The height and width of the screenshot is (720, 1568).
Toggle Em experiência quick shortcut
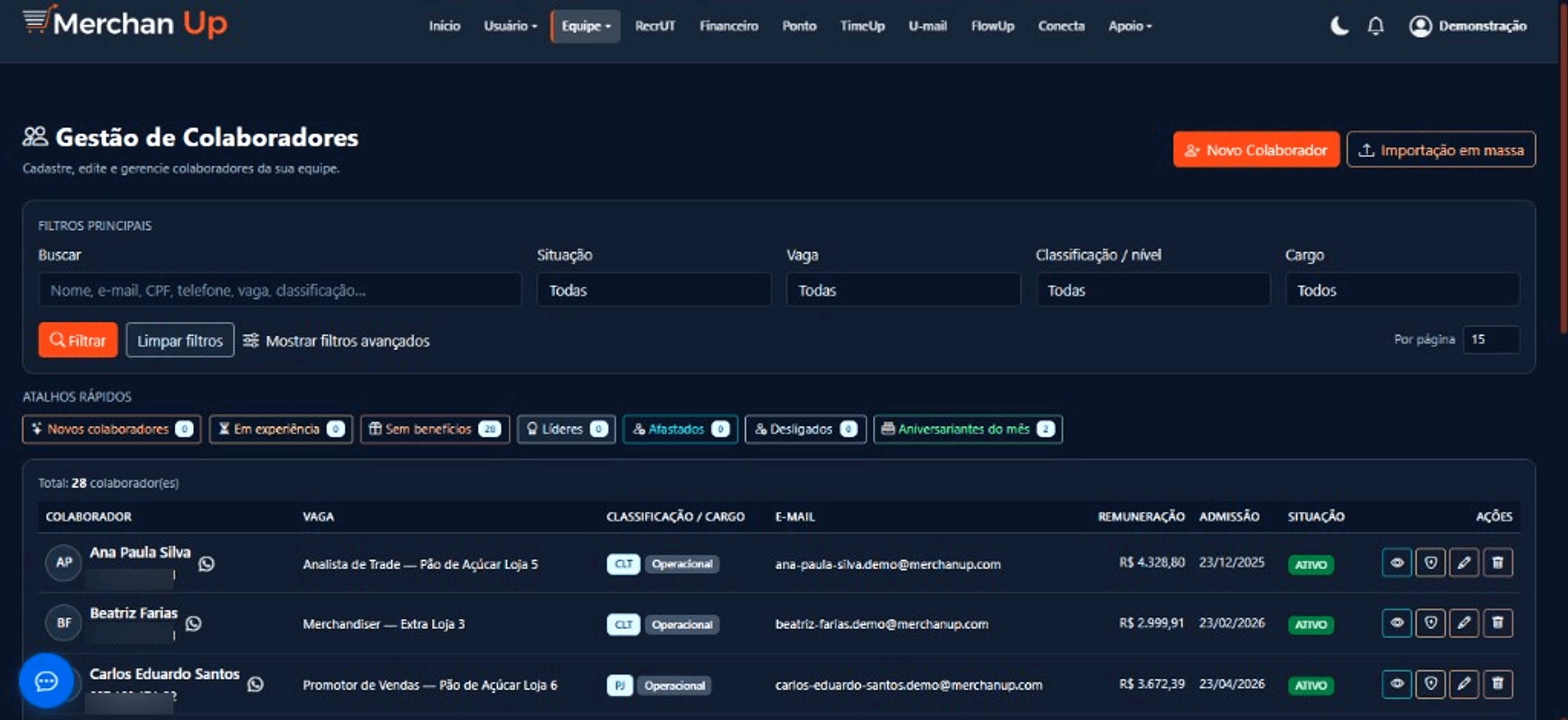coord(281,429)
